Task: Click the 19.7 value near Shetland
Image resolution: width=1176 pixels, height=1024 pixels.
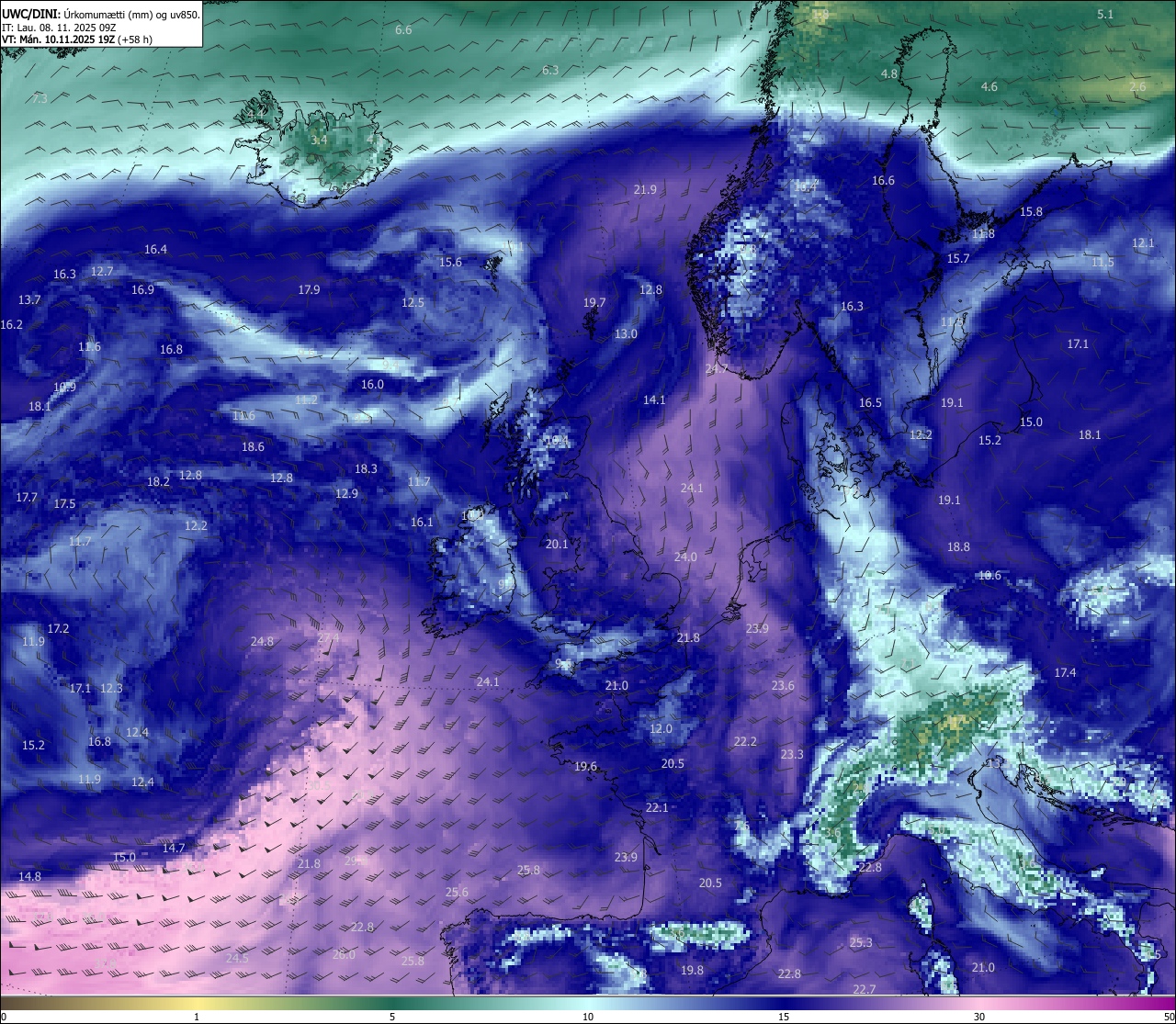Action: [x=594, y=303]
